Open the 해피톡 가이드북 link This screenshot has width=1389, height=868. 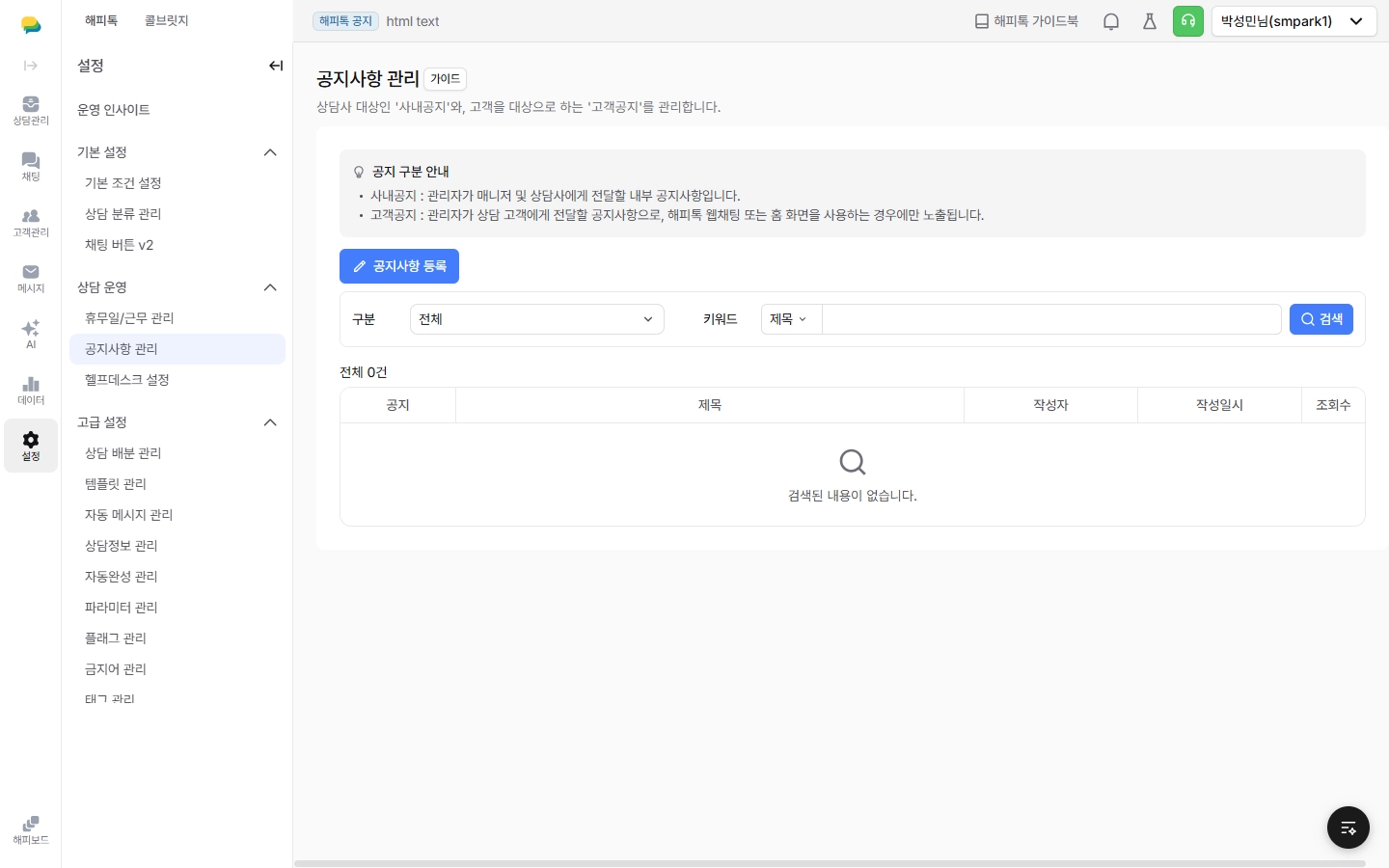click(1026, 21)
